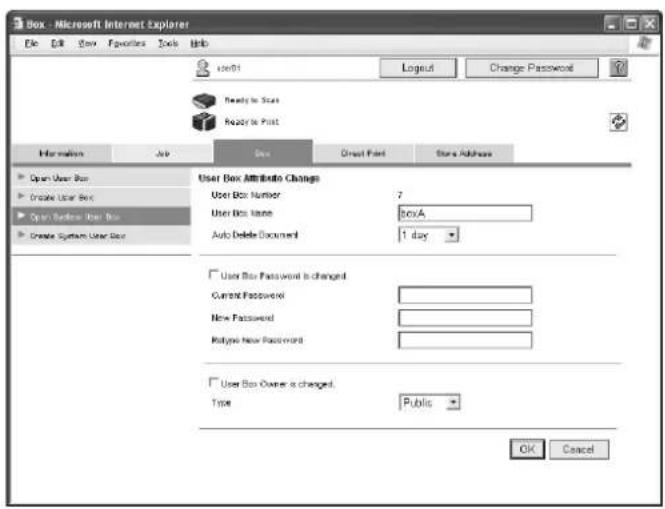Click the New Password field
The width and height of the screenshot is (665, 509).
click(x=465, y=317)
